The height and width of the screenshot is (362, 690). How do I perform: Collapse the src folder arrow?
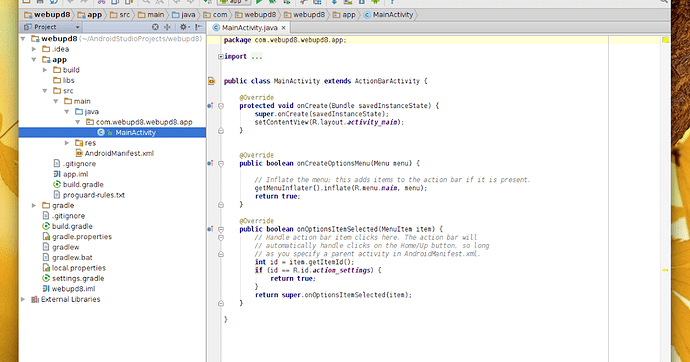point(45,91)
